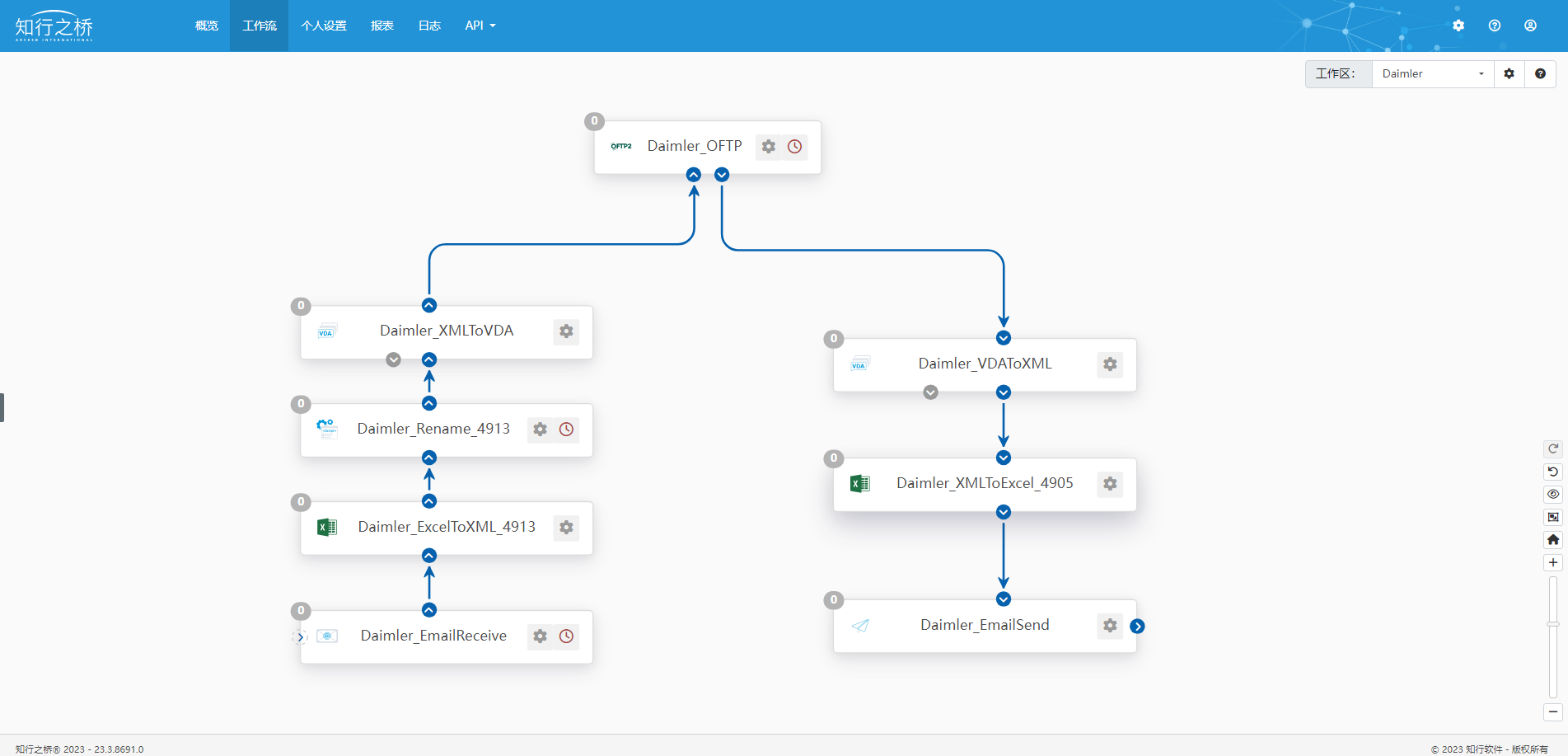Toggle the eye visibility icon in the side toolbar
This screenshot has width=1568, height=756.
tap(1552, 495)
